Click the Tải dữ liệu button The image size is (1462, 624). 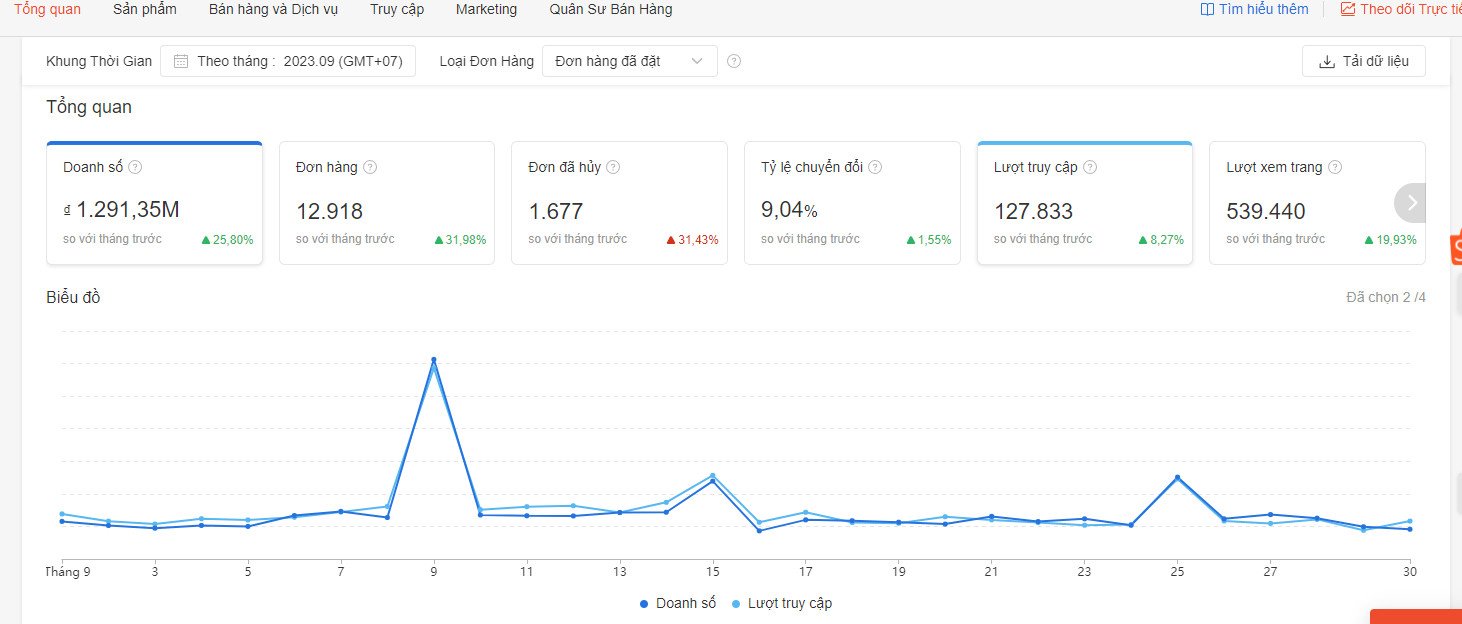tap(1363, 61)
